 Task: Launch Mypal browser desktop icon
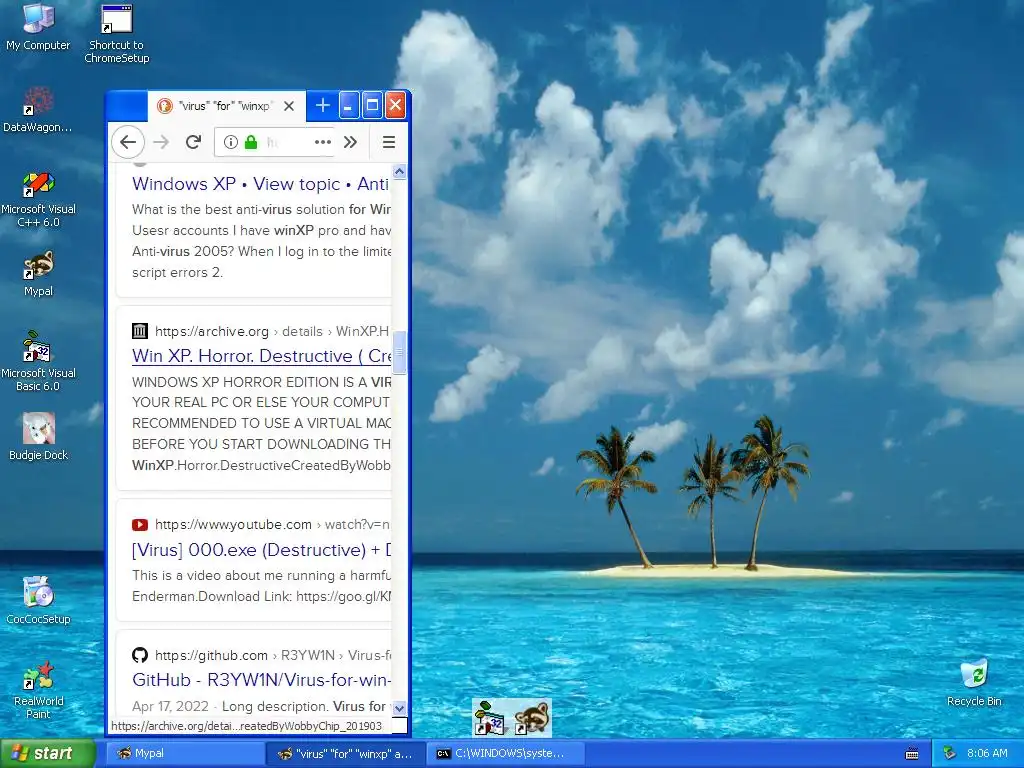pos(38,274)
